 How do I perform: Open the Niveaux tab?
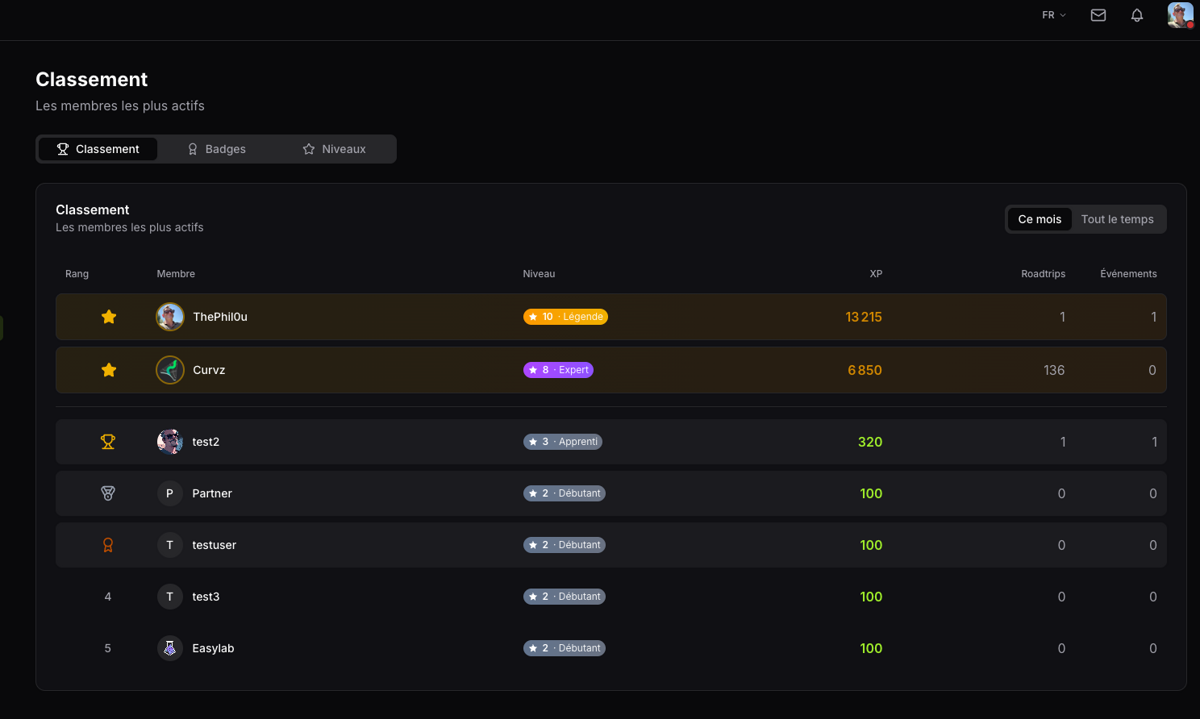334,149
